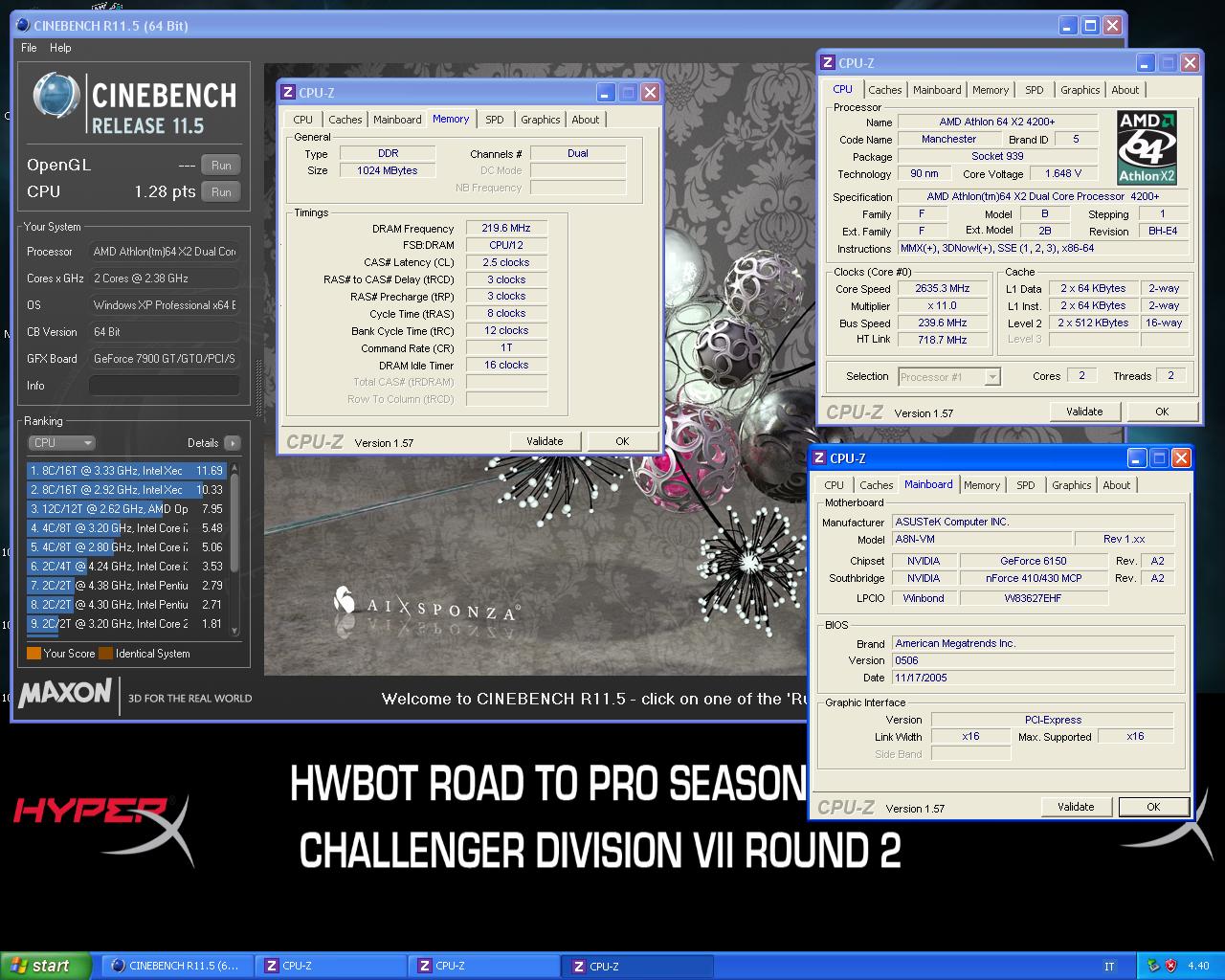
Task: Select ranking entry 2C/4T @ 4.24 GHz
Action: click(x=126, y=567)
